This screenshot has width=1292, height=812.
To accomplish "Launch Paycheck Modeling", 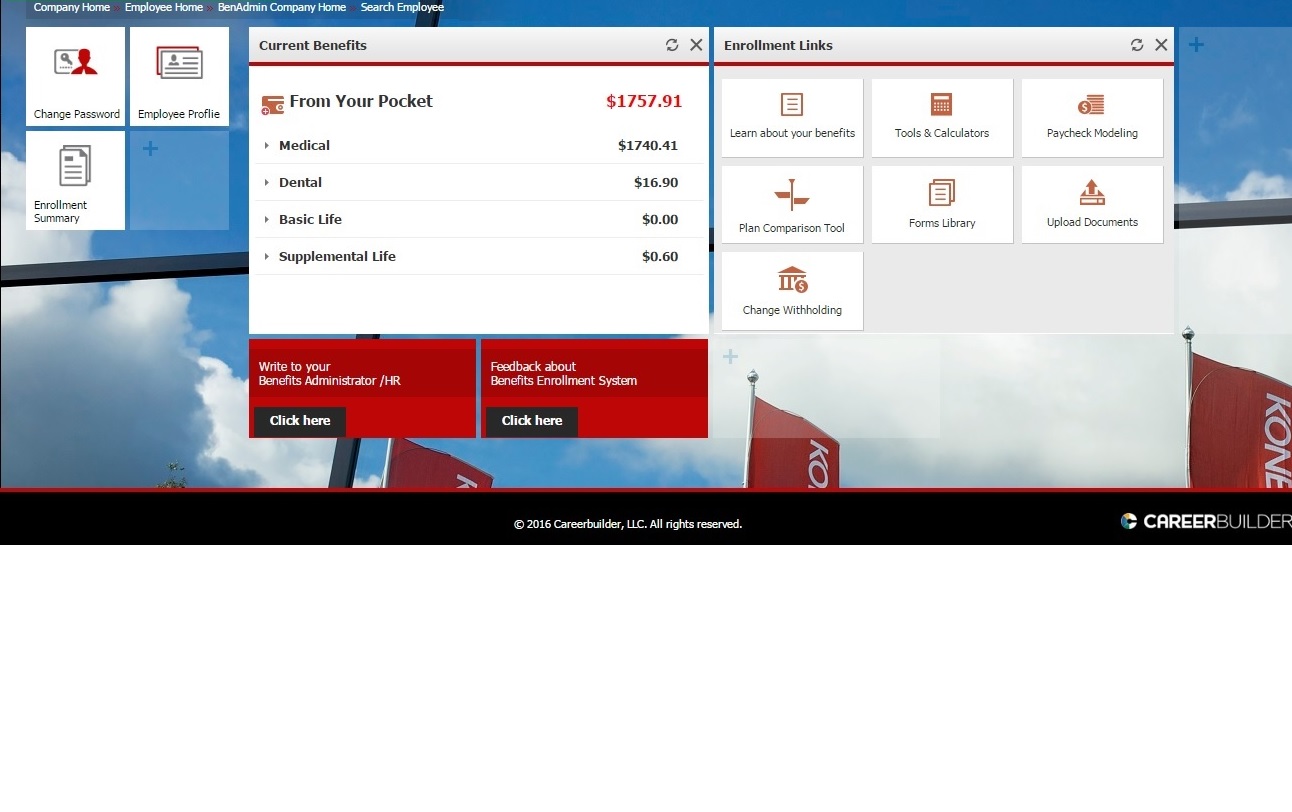I will 1092,118.
